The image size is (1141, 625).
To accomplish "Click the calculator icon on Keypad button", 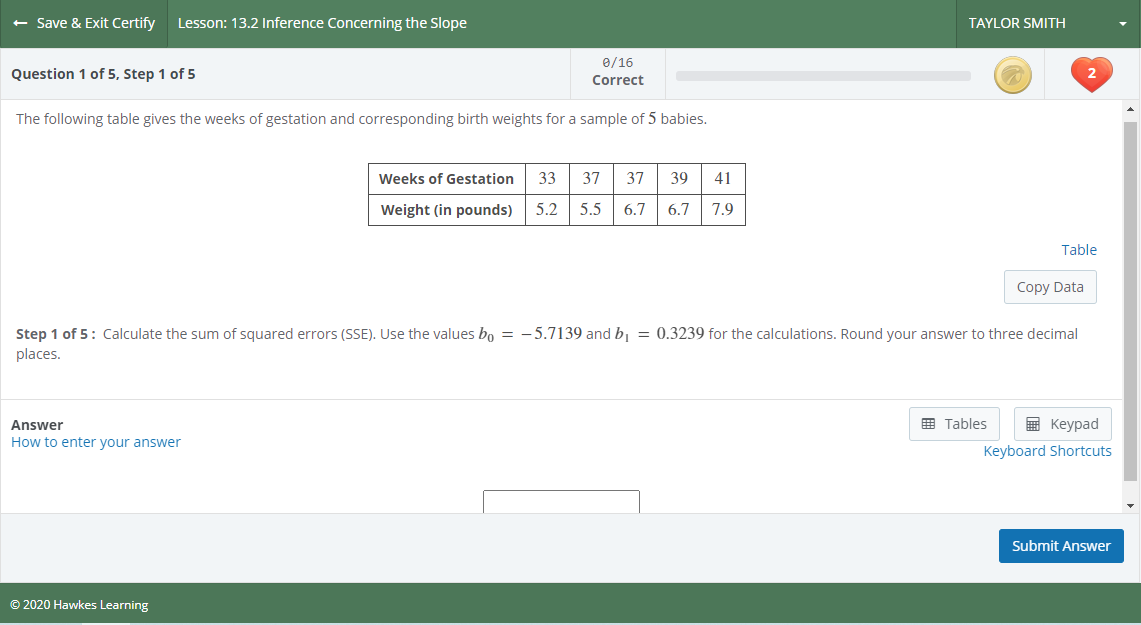I will coord(1037,423).
